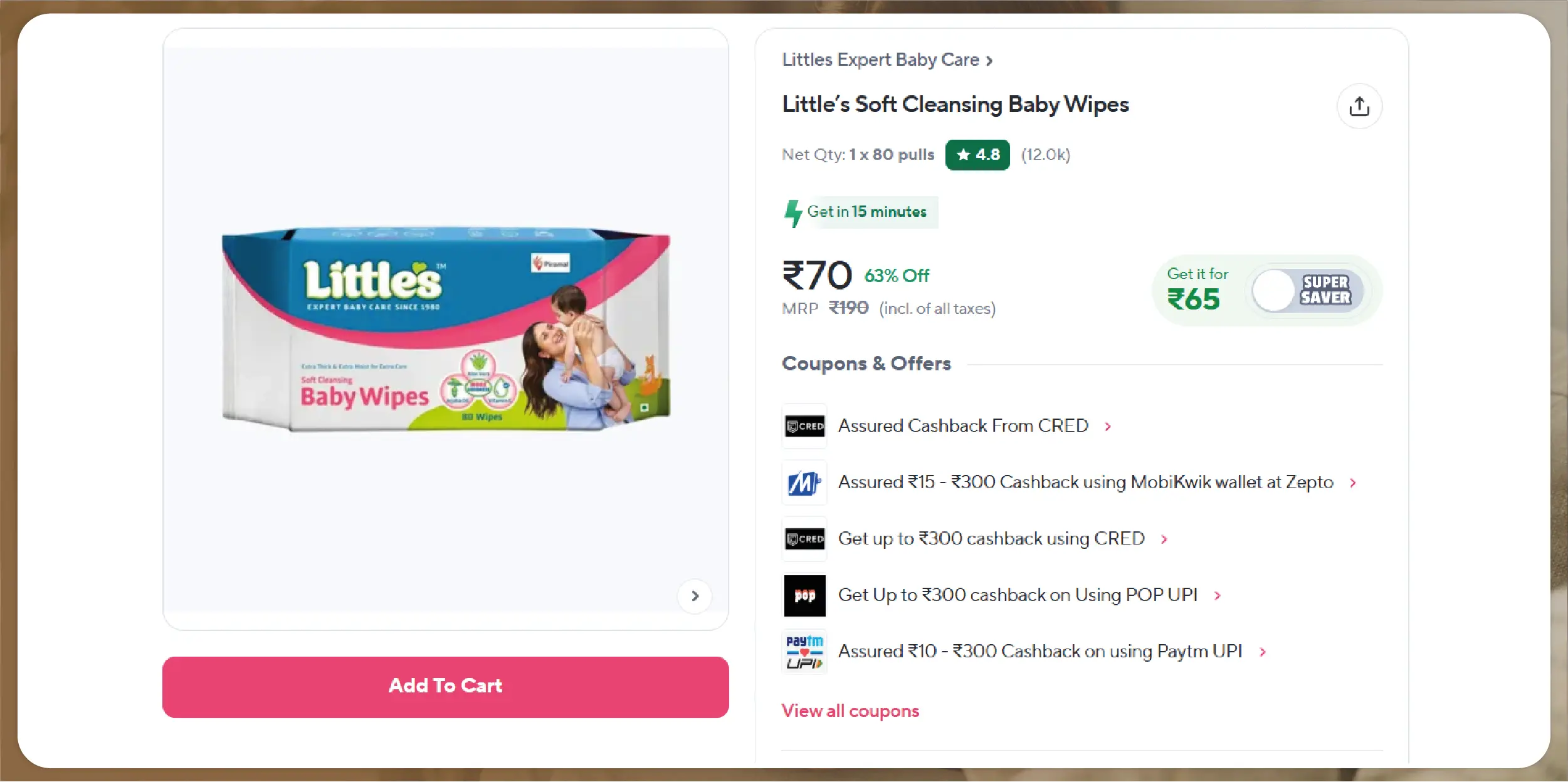The height and width of the screenshot is (782, 1568).
Task: Expand the MobiKwik wallet cashback offer
Action: (x=1353, y=483)
